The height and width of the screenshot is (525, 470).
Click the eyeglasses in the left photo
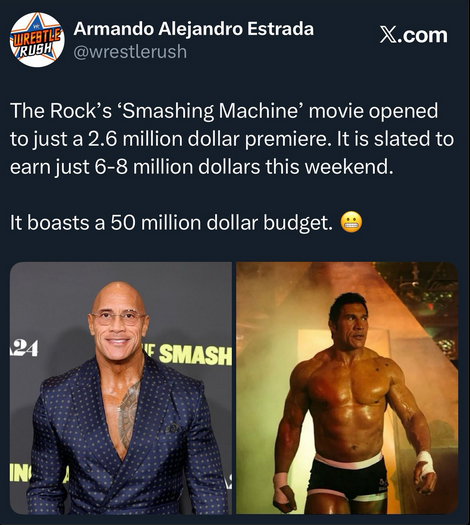[118, 318]
